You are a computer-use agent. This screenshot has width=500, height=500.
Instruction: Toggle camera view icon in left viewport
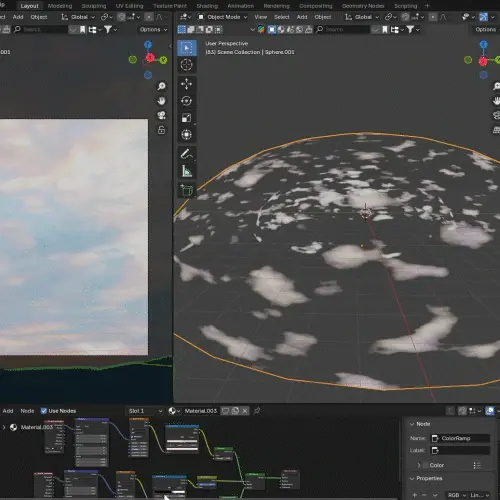pyautogui.click(x=162, y=115)
